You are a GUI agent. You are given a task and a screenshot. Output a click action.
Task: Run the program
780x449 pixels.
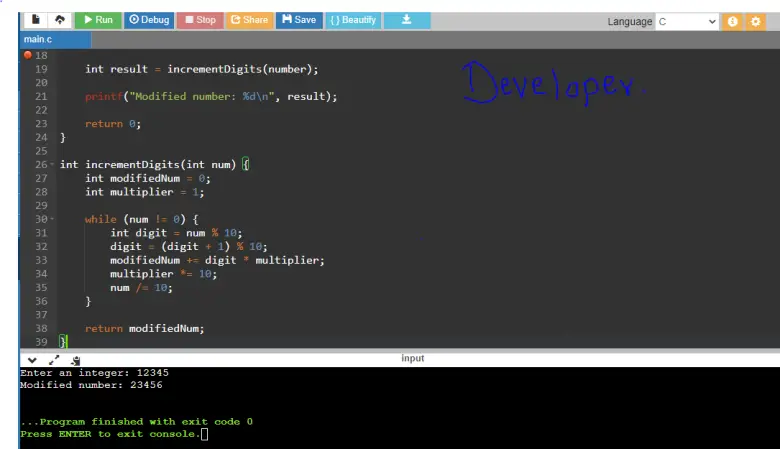(x=98, y=20)
